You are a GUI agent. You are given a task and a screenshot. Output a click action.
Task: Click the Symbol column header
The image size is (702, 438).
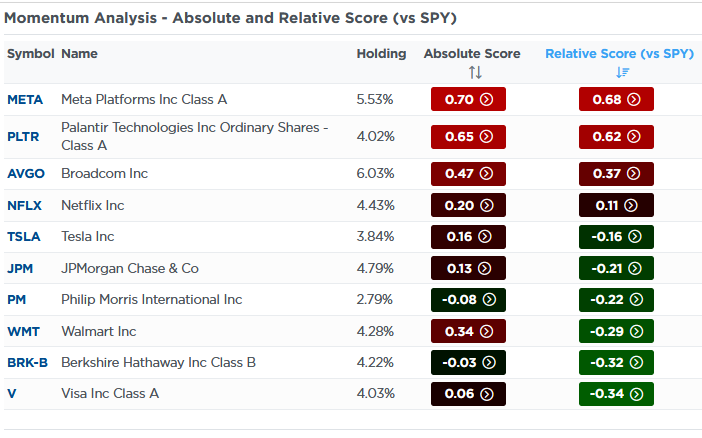pos(30,53)
